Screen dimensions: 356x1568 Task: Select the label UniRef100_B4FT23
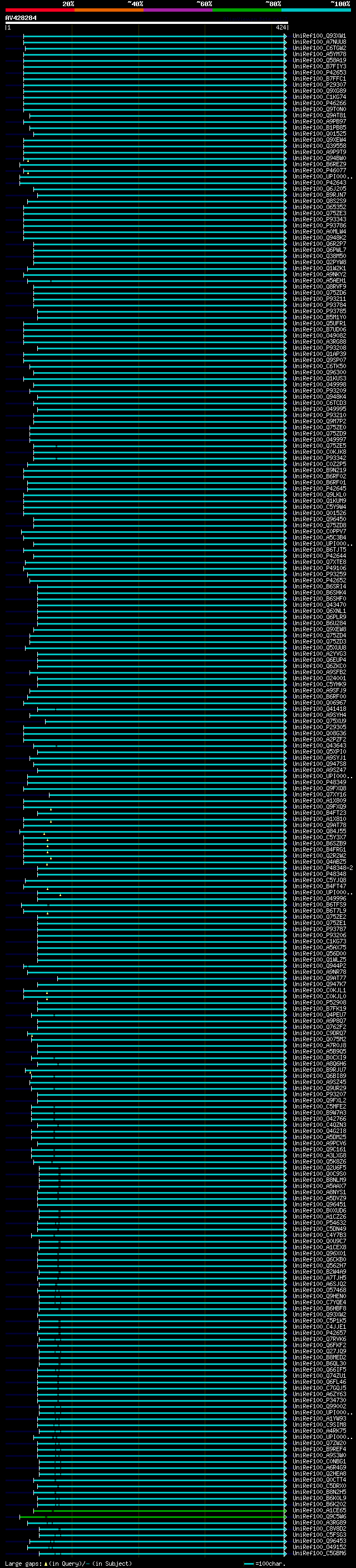pos(319,813)
